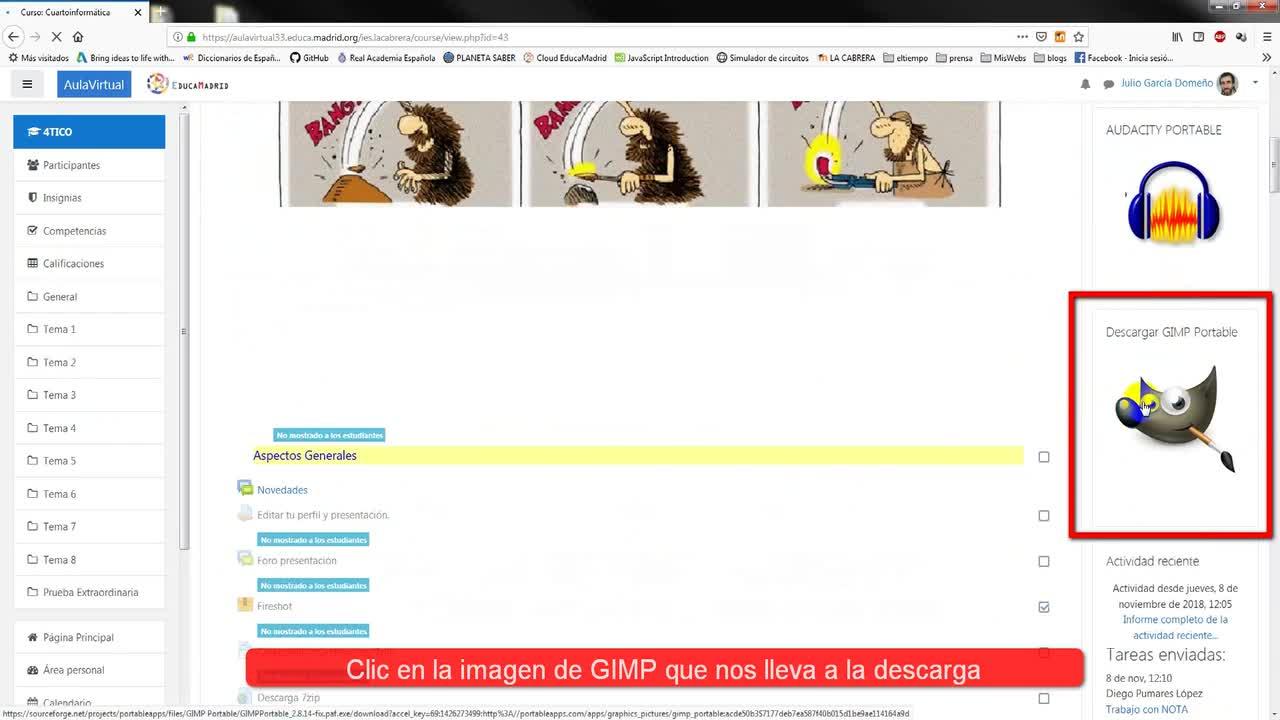Open the browser home page icon
The height and width of the screenshot is (720, 1280).
(x=78, y=37)
